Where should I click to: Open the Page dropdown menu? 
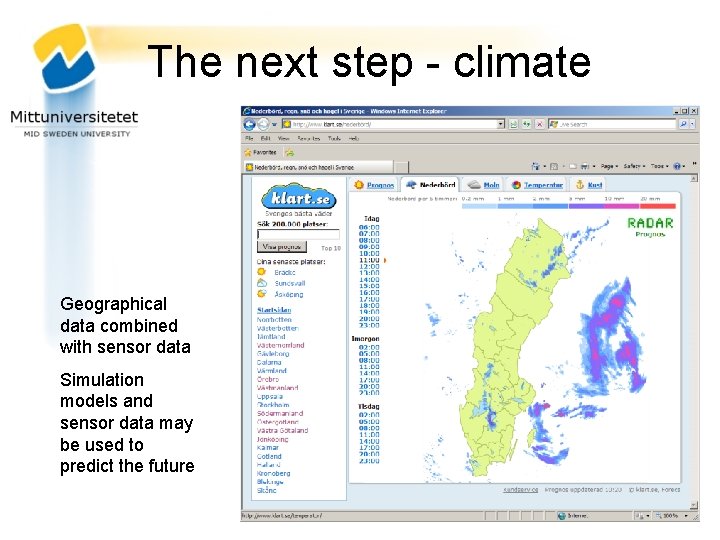pyautogui.click(x=609, y=166)
